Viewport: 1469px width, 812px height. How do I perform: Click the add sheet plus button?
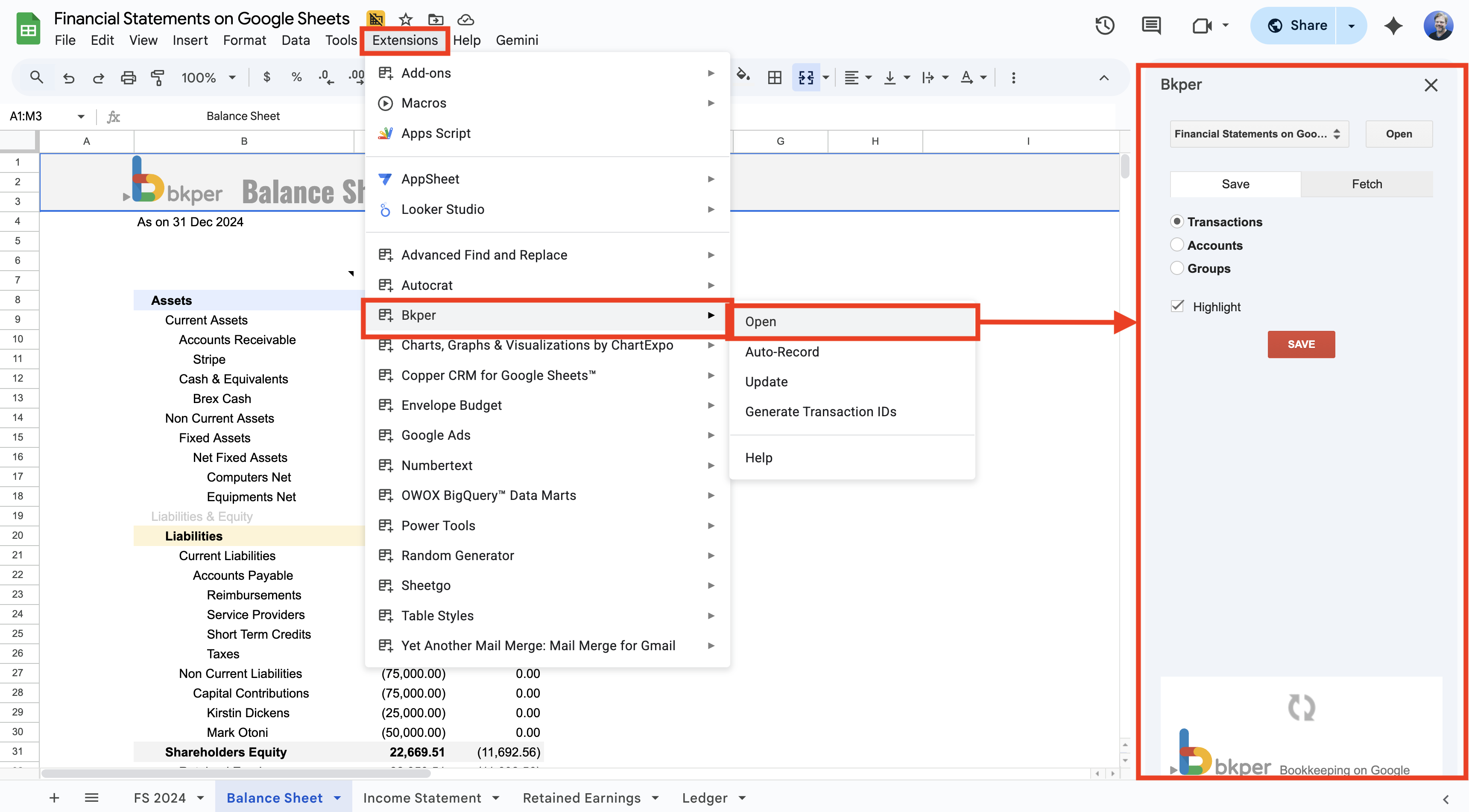pyautogui.click(x=54, y=797)
